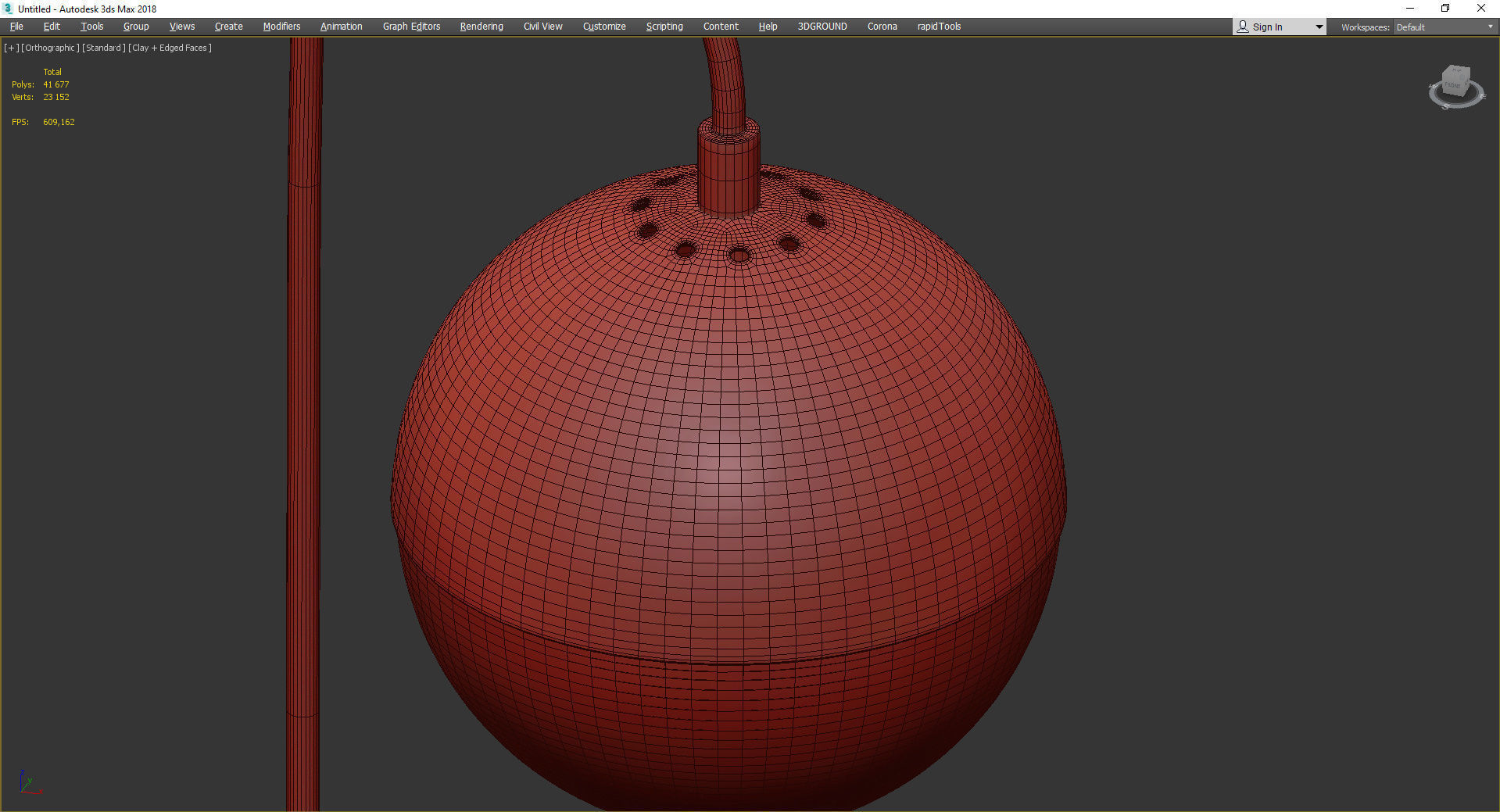Viewport: 1500px width, 812px height.
Task: Click the 3ds Max application icon
Action: [x=8, y=9]
